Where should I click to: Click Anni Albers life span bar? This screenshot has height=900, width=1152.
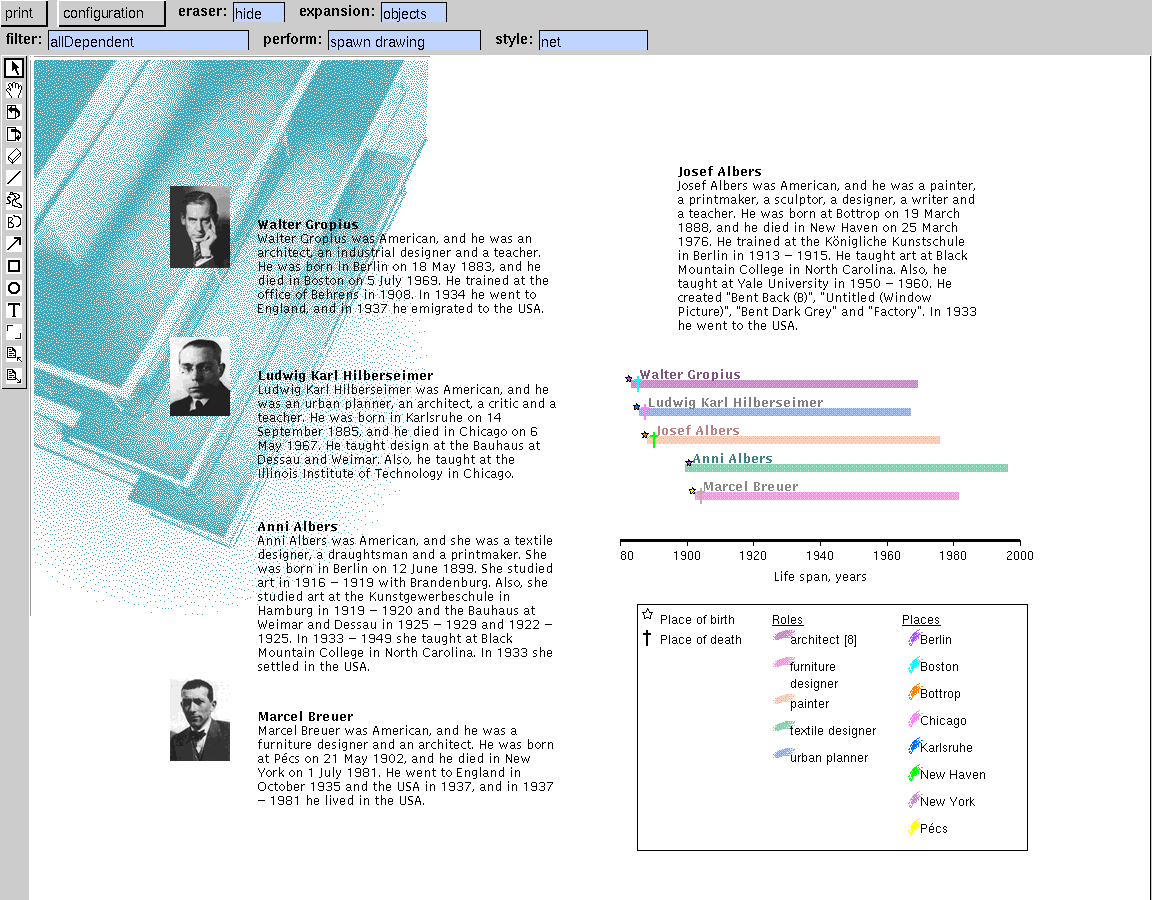(846, 468)
